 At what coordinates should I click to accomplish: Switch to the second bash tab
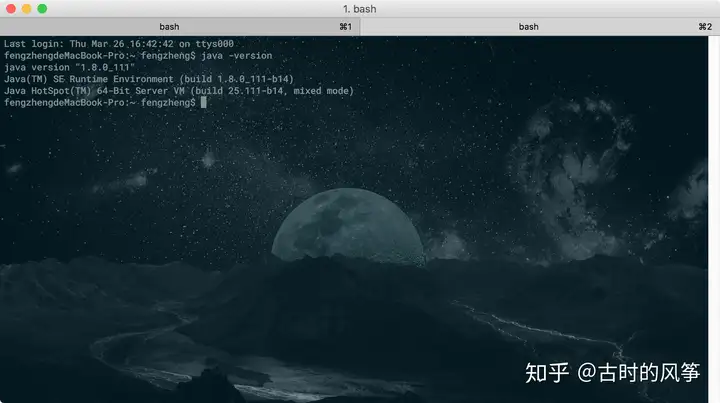coord(540,27)
